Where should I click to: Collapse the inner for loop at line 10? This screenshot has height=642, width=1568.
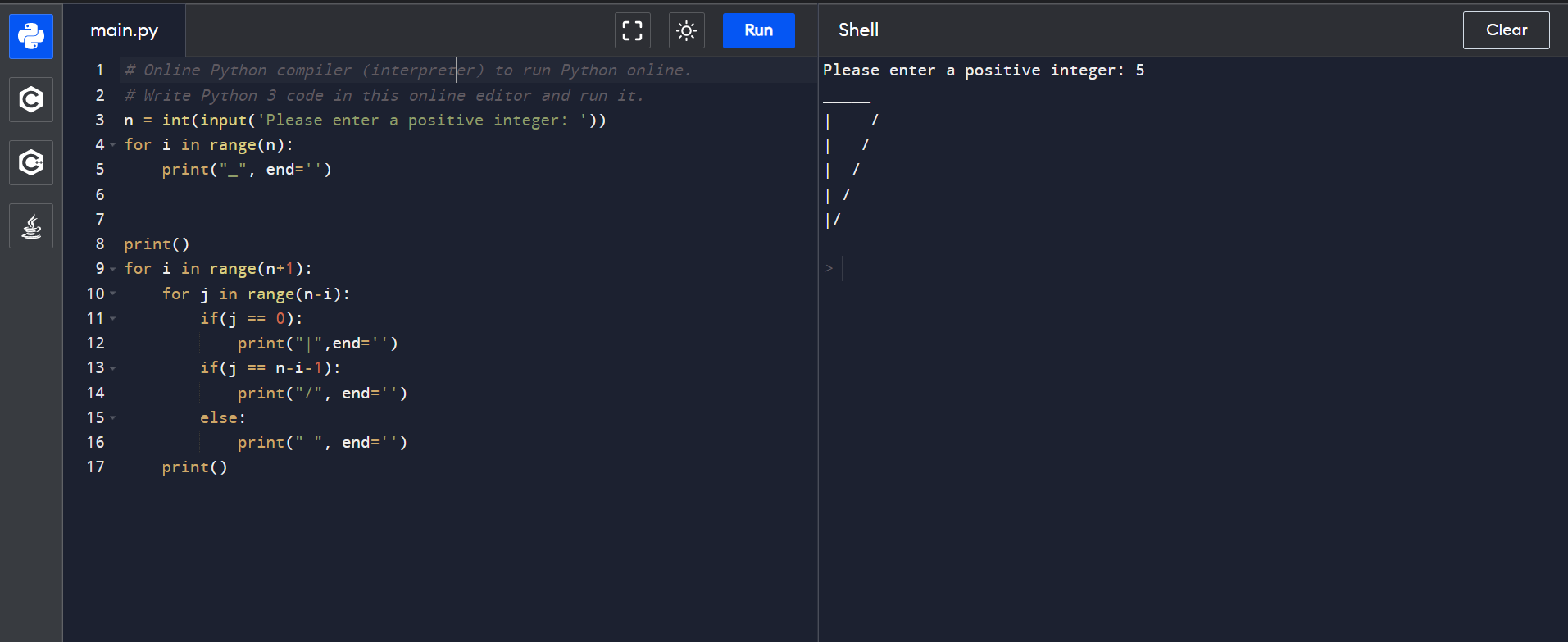(x=113, y=294)
